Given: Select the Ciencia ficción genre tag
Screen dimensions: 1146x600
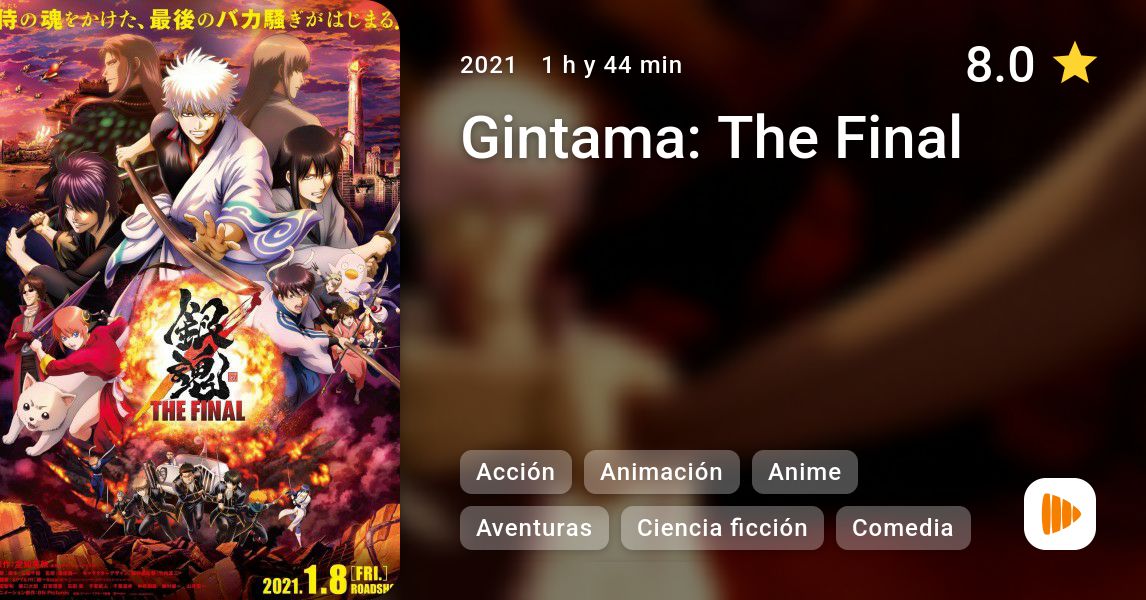Looking at the screenshot, I should [722, 528].
